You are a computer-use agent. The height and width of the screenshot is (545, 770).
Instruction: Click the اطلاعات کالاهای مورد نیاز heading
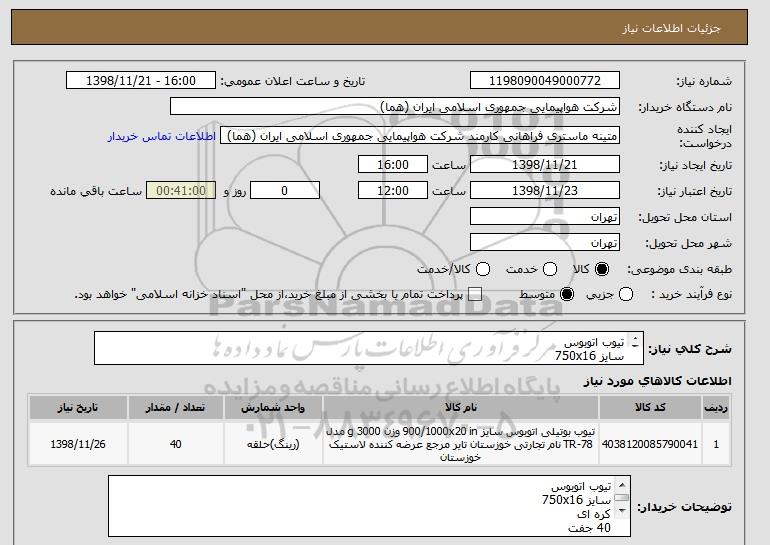[x=658, y=381]
